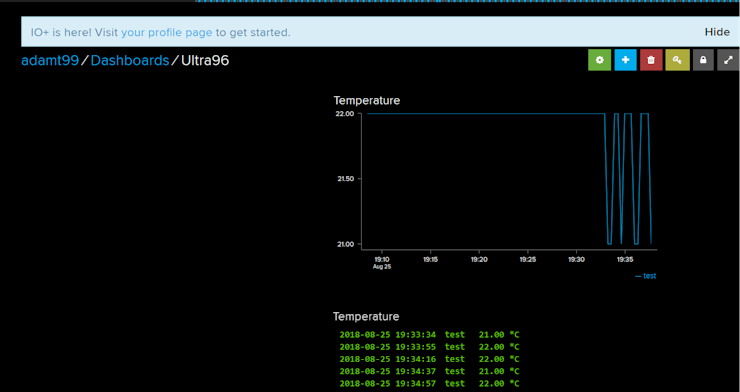The height and width of the screenshot is (392, 740).
Task: Open the yellow key icon button
Action: (677, 60)
